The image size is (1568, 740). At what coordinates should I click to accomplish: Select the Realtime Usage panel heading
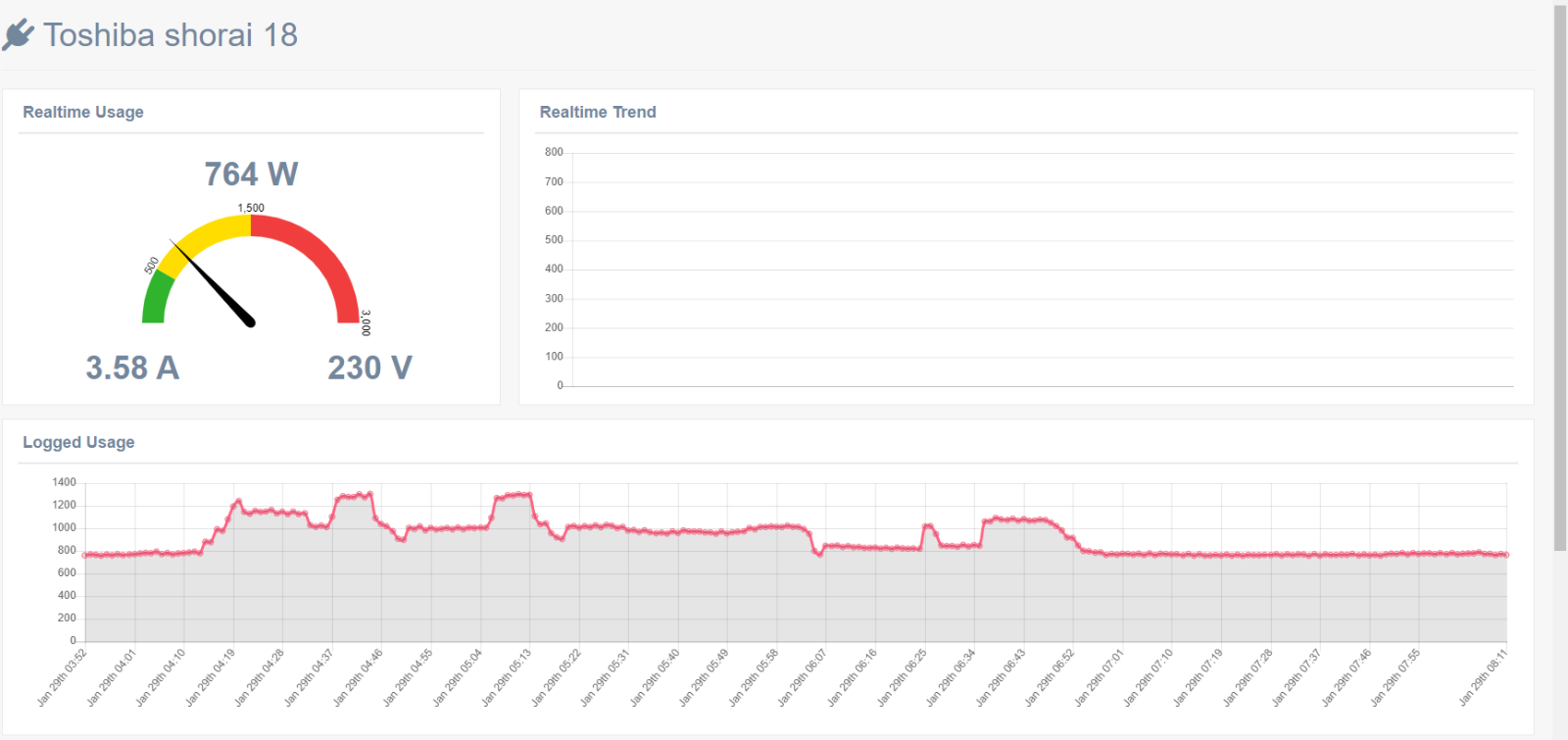pyautogui.click(x=83, y=112)
